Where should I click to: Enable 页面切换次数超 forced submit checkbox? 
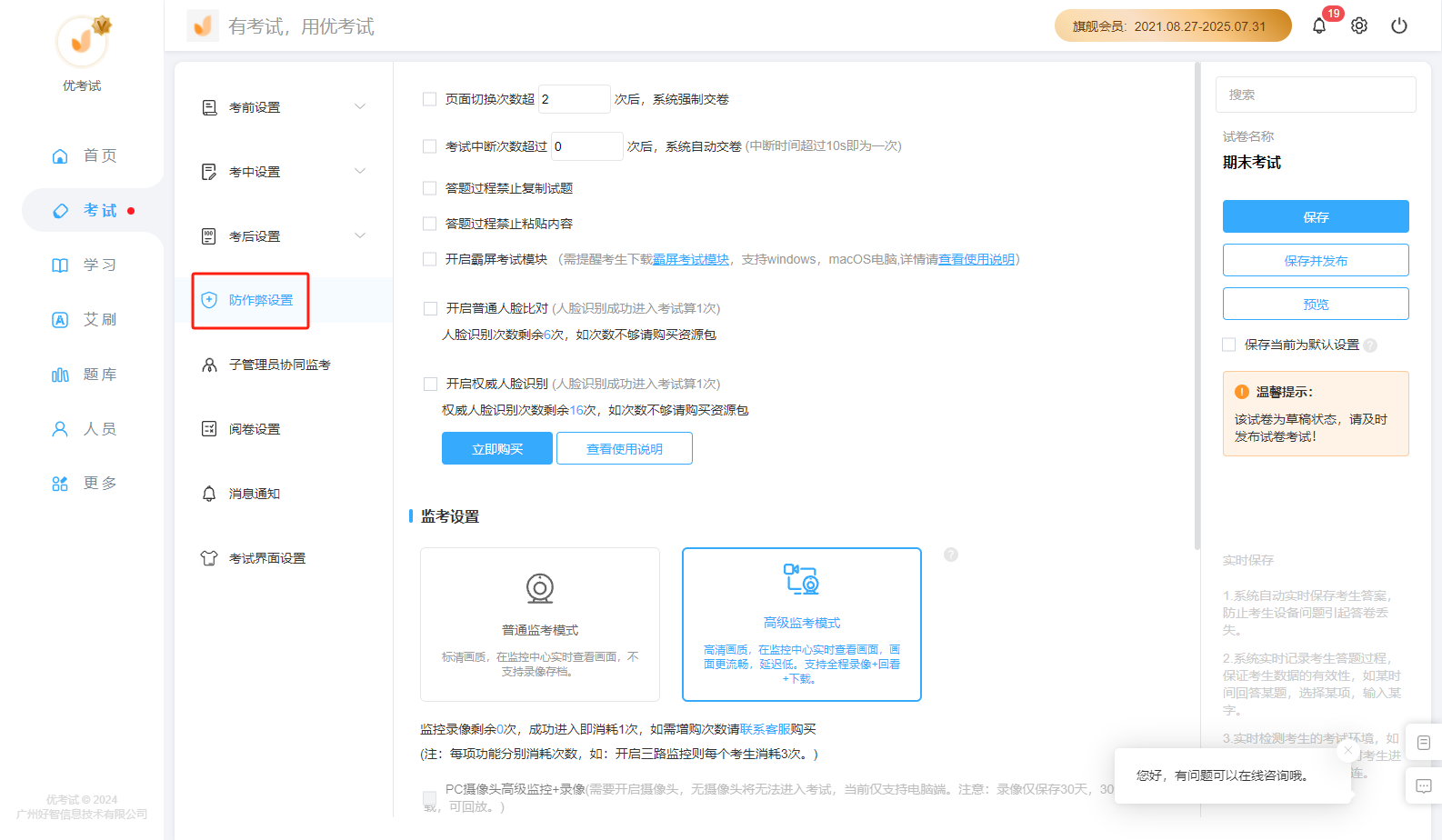click(430, 99)
